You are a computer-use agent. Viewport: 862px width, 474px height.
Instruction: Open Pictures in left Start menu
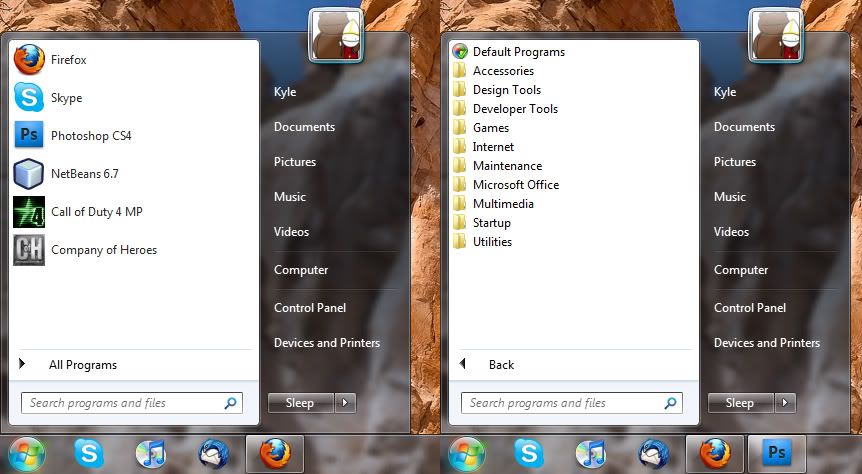295,162
